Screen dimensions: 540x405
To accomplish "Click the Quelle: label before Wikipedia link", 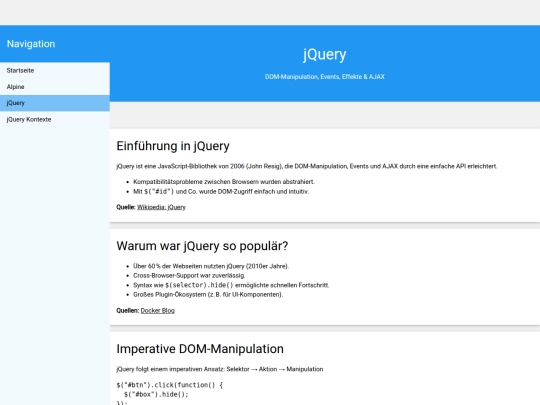I will [126, 207].
